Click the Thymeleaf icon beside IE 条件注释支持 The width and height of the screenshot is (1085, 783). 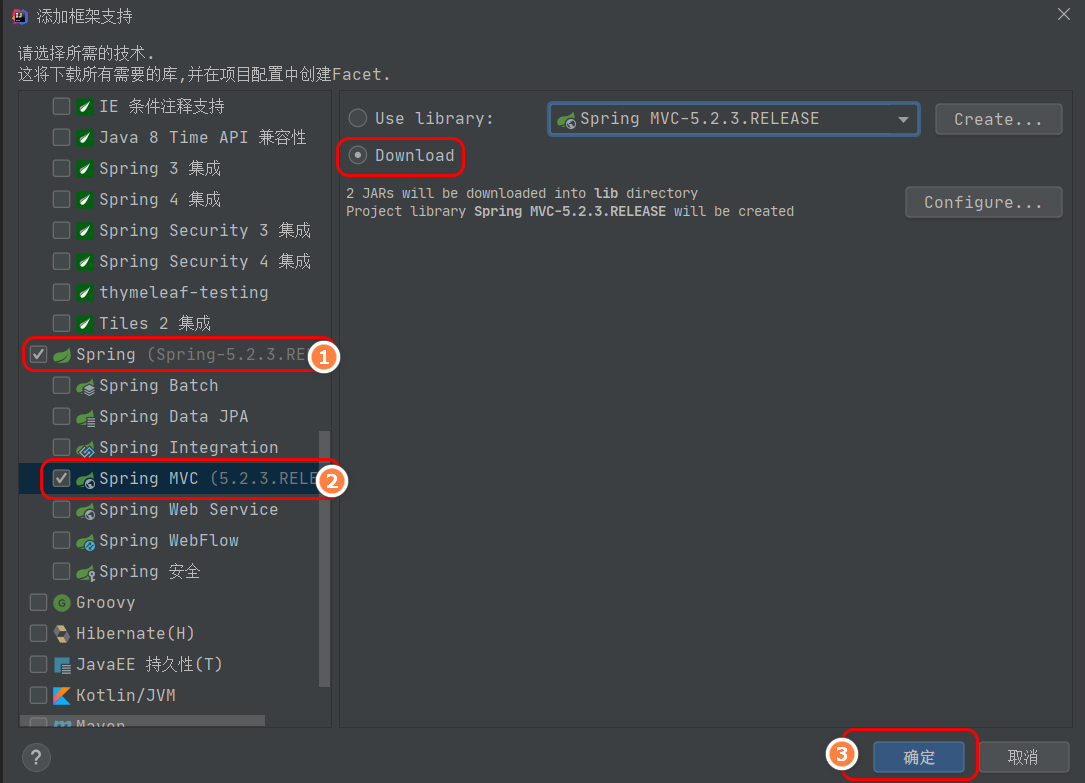[85, 107]
